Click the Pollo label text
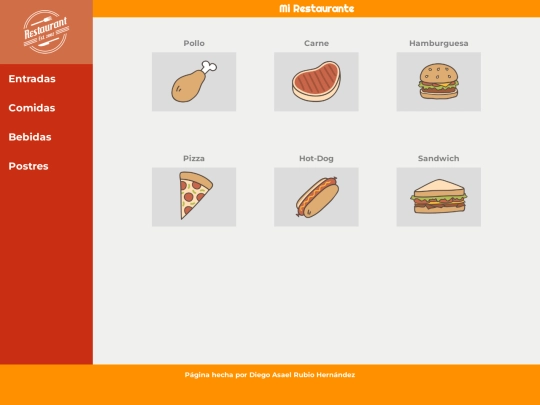Screen dimensions: 540x405 194,43
